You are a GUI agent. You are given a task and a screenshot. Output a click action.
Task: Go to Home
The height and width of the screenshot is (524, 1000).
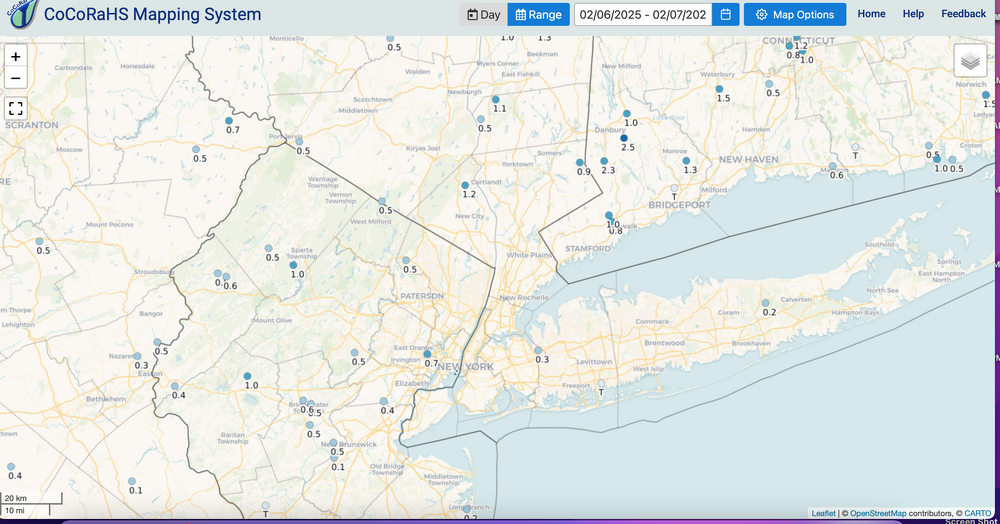[x=871, y=14]
